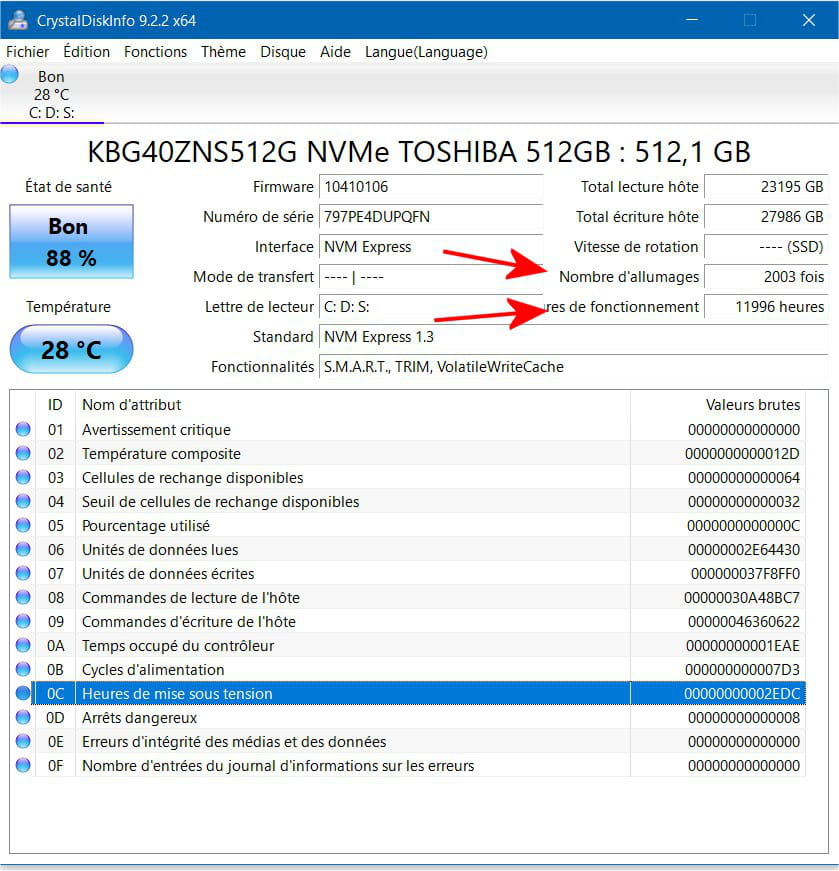
Task: Click the status orb of Cellules de rechange disponibles row
Action: [23, 477]
